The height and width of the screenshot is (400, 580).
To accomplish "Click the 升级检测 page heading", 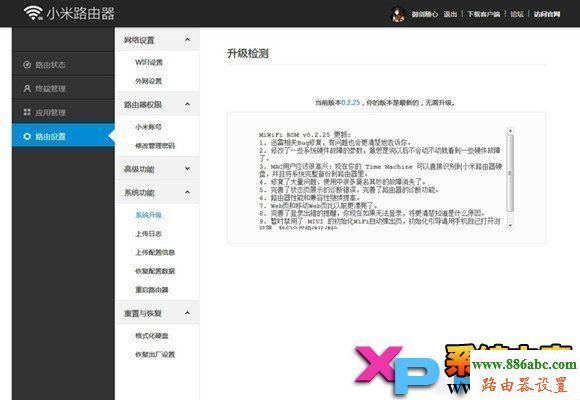I will coord(248,53).
